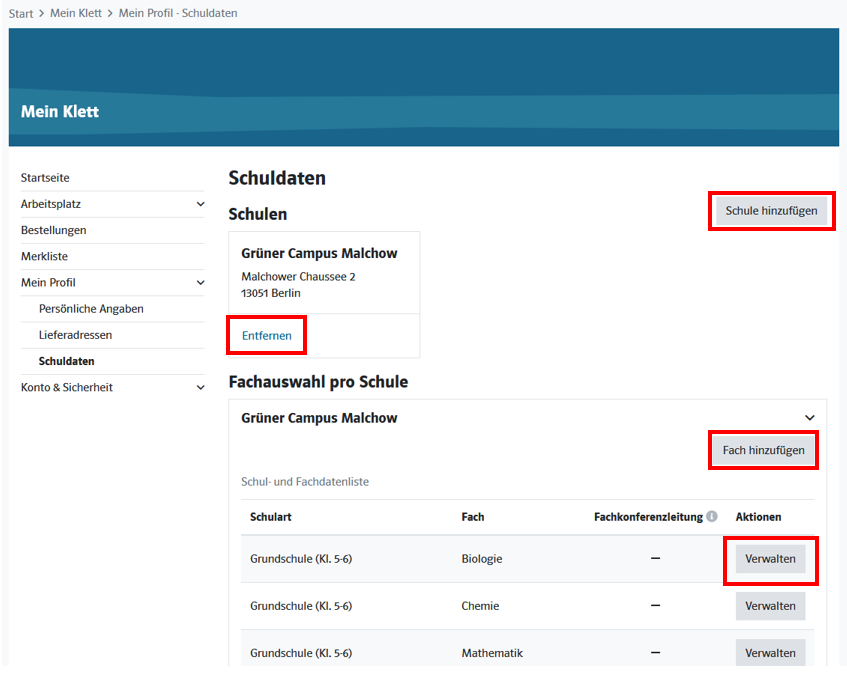Collapse the Grüner Campus Malchow subject panel
This screenshot has height=676, width=847.
click(x=809, y=418)
